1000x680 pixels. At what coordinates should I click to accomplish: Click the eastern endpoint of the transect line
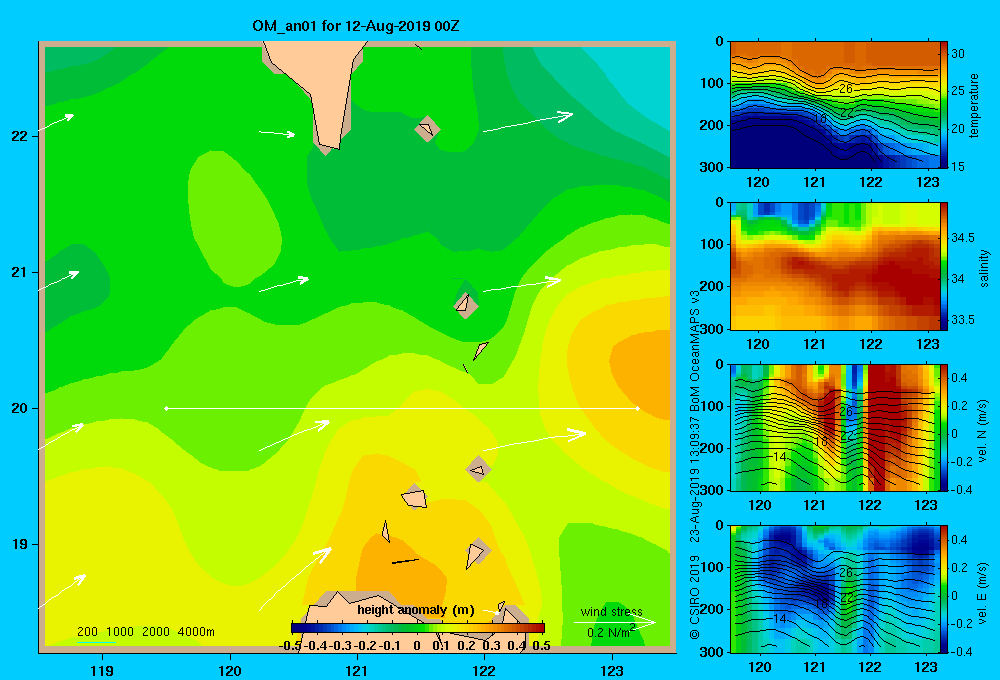[x=637, y=408]
